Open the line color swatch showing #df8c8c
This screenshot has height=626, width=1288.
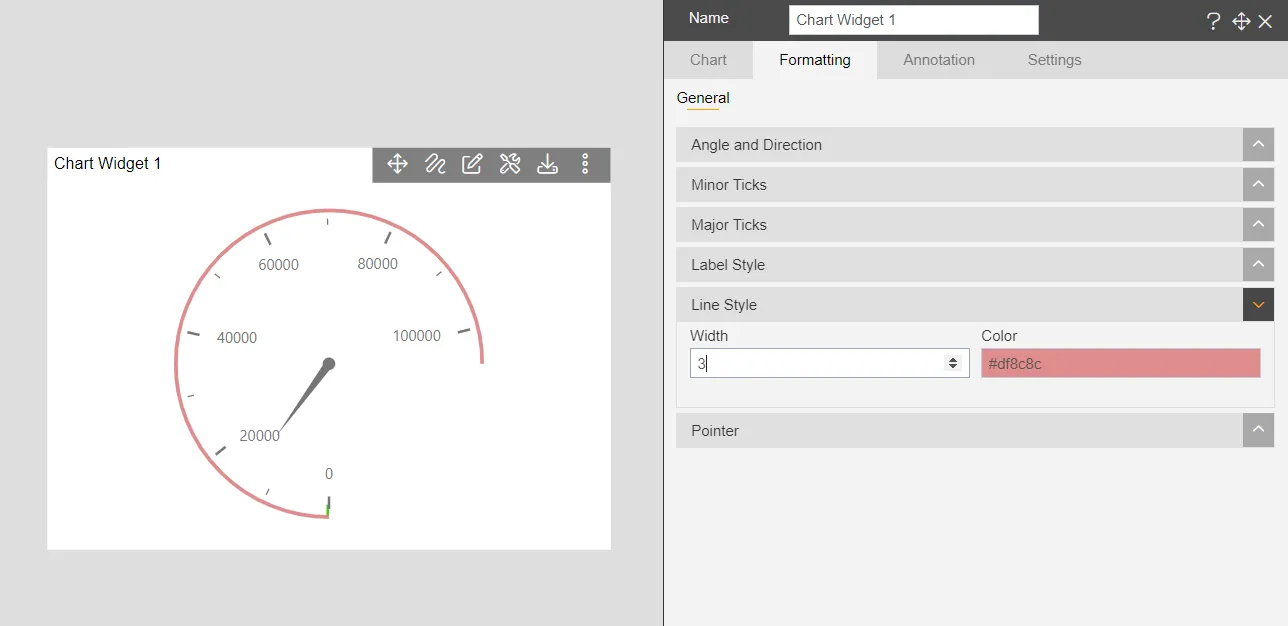point(1119,363)
